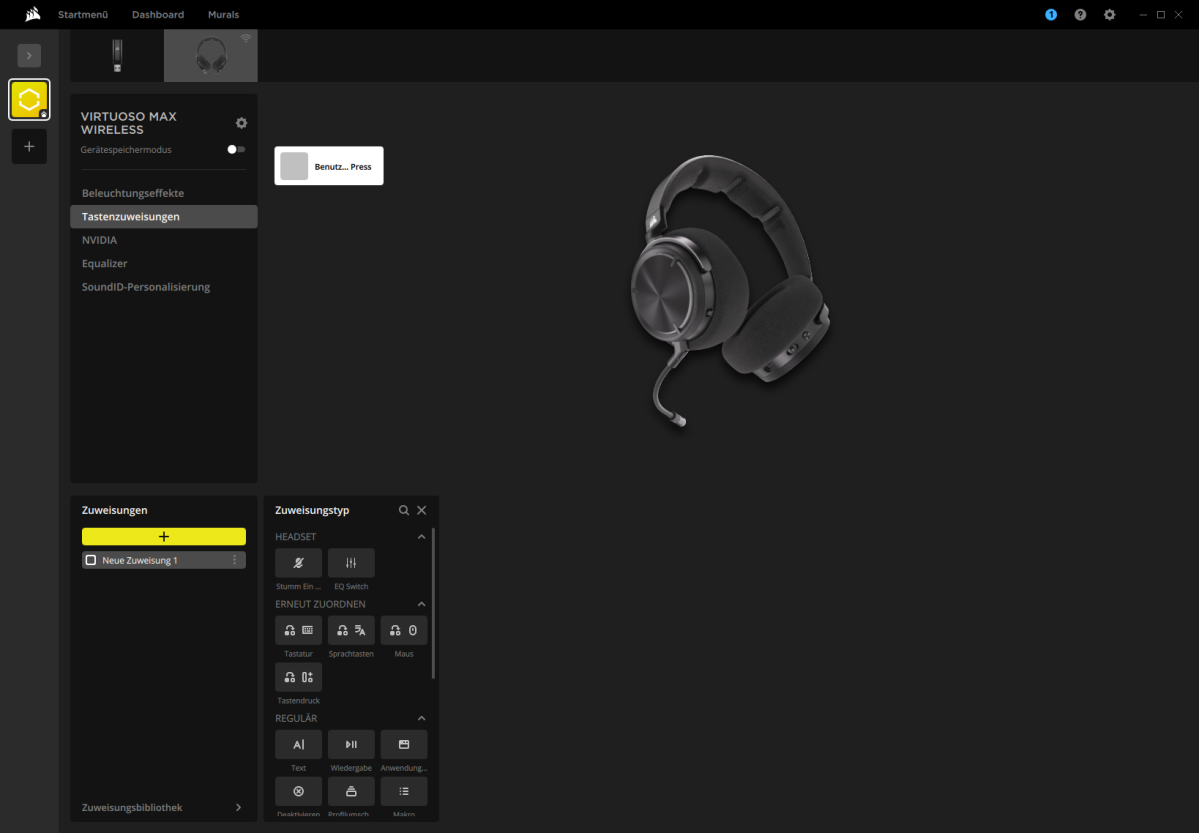Search assignment types with magnifier icon
1199x833 pixels.
coord(404,510)
